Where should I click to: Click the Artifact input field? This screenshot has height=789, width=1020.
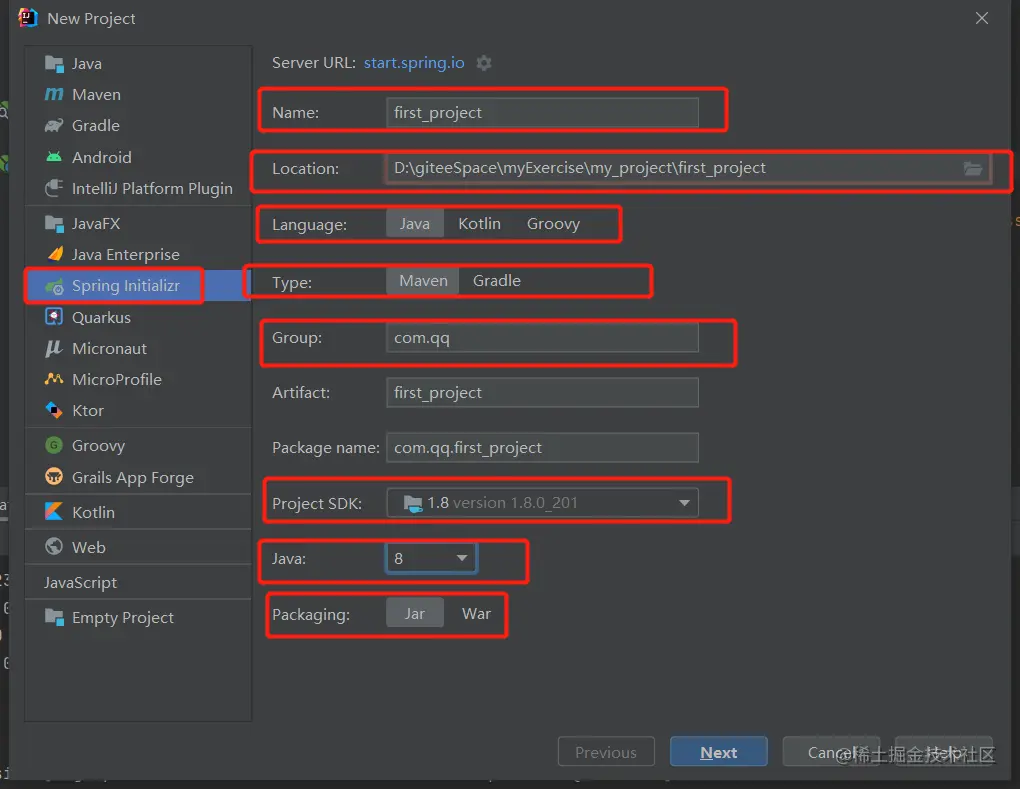point(543,392)
